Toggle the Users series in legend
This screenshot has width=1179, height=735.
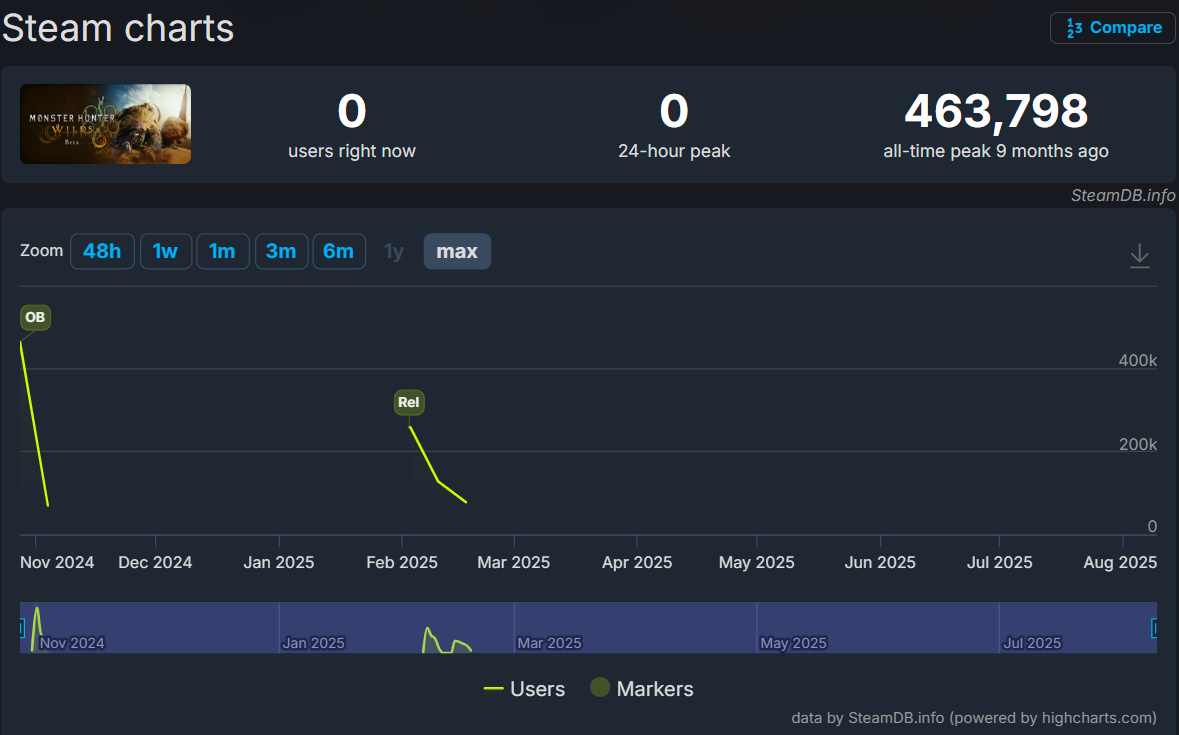pyautogui.click(x=524, y=688)
